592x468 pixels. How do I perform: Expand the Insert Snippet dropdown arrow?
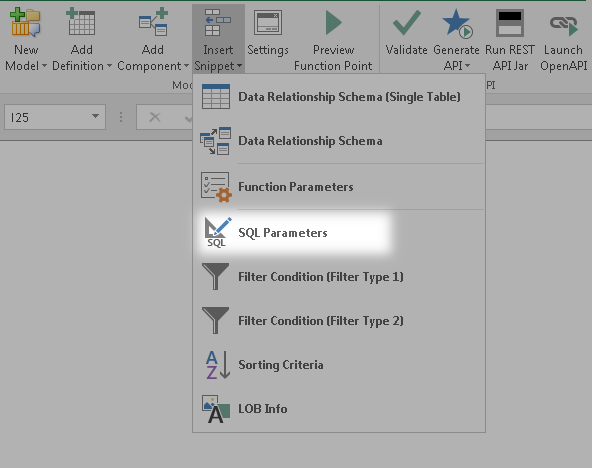pyautogui.click(x=240, y=66)
